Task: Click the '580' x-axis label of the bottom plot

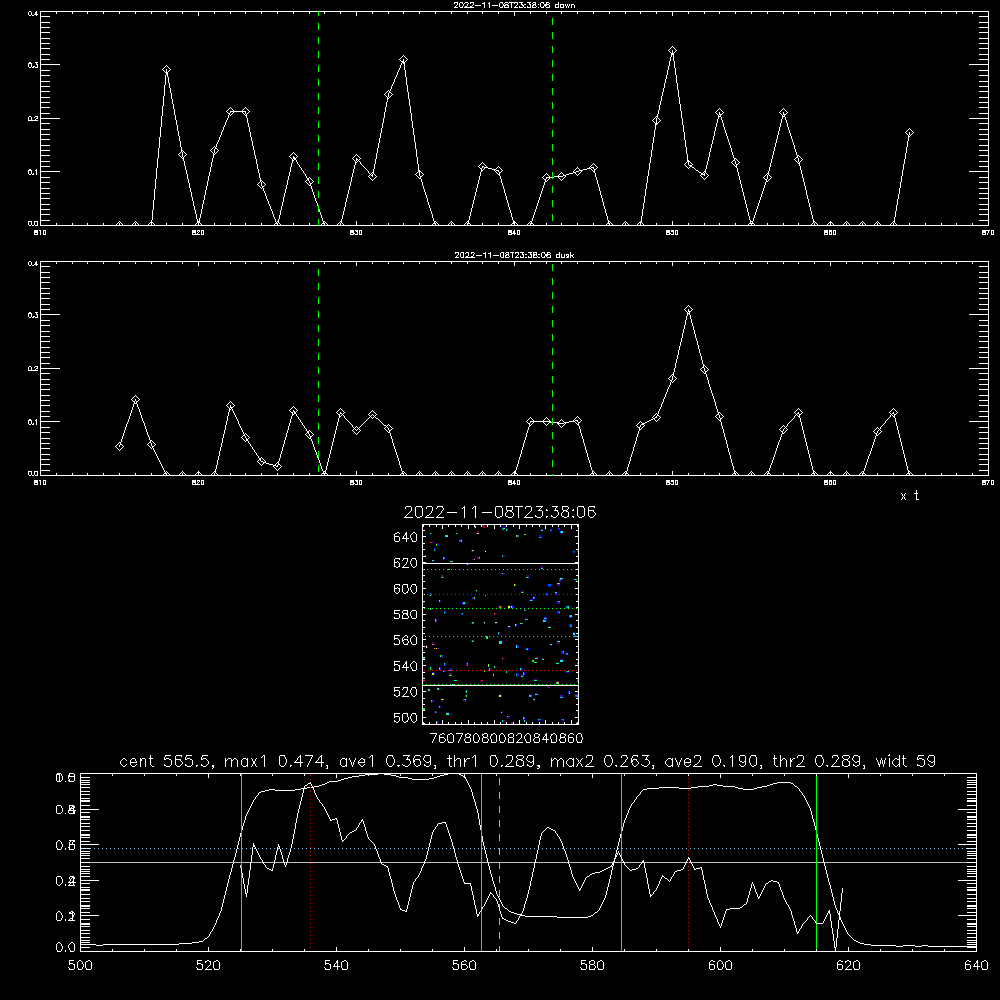Action: (x=592, y=966)
